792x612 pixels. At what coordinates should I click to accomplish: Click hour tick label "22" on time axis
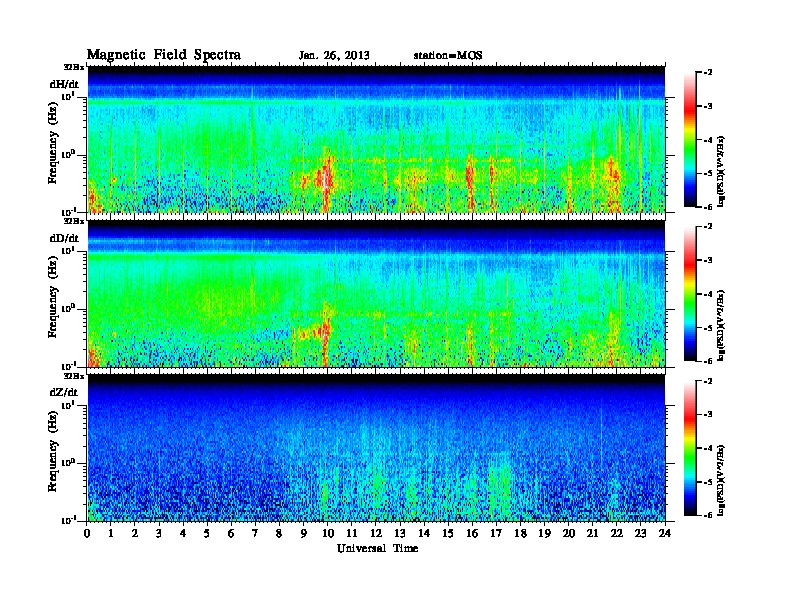tap(616, 534)
